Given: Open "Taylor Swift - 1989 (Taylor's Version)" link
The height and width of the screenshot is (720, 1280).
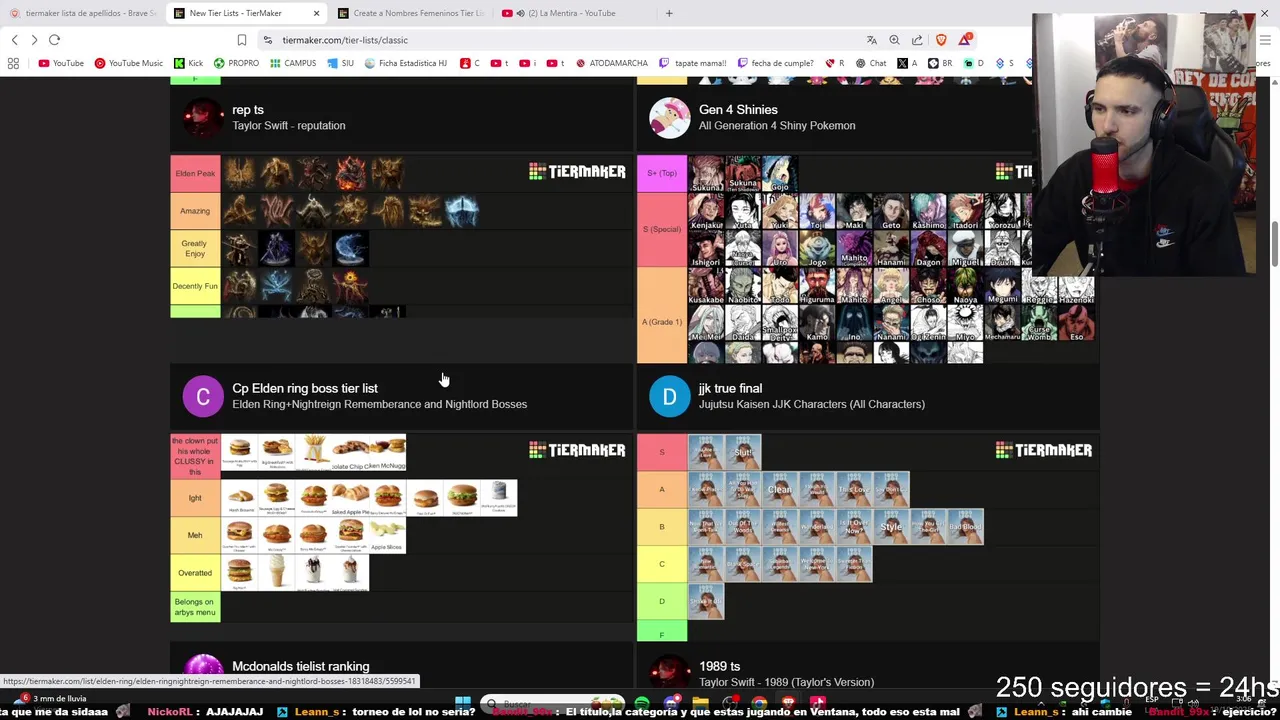Looking at the screenshot, I should click(786, 682).
